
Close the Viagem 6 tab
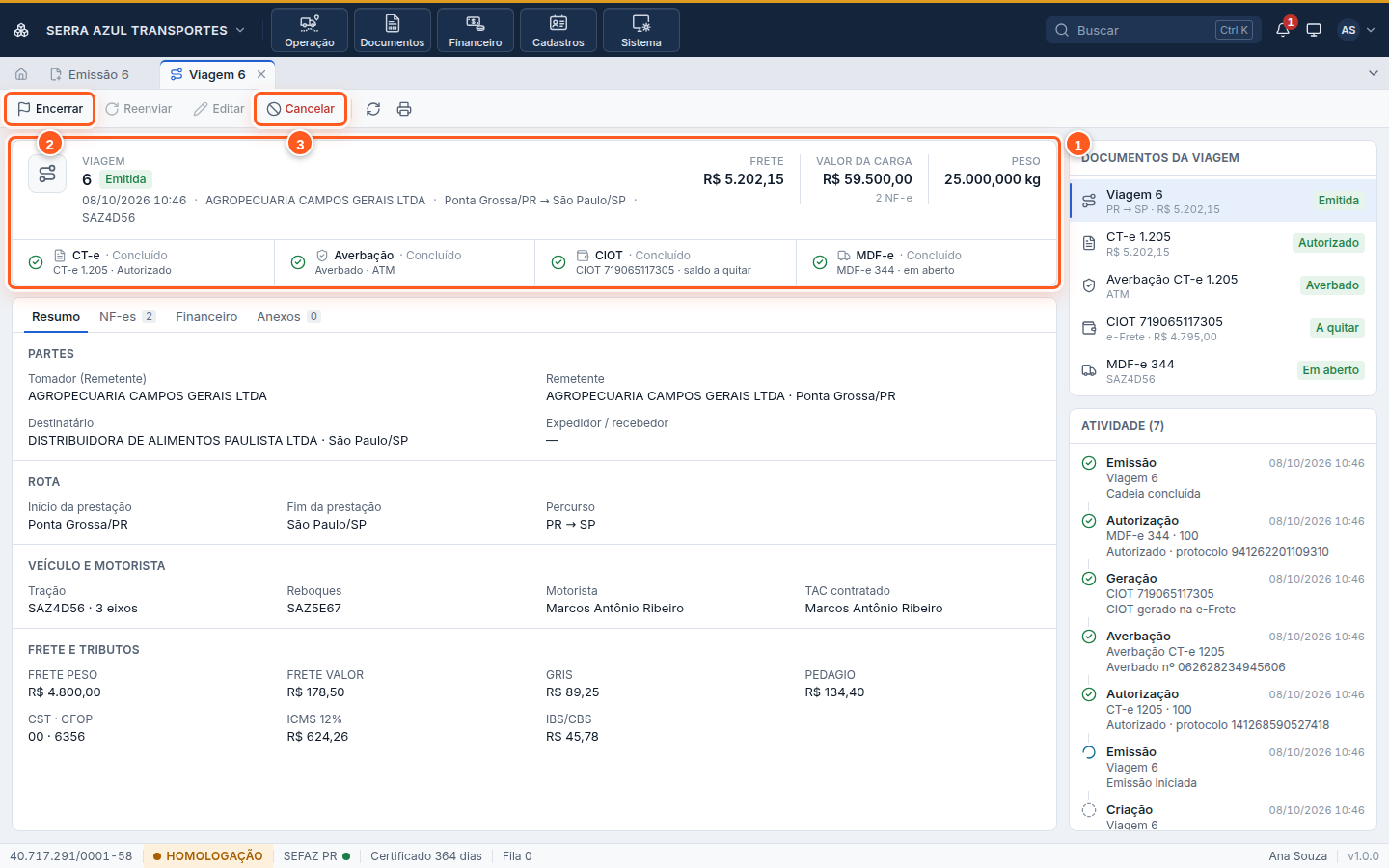pos(261,74)
